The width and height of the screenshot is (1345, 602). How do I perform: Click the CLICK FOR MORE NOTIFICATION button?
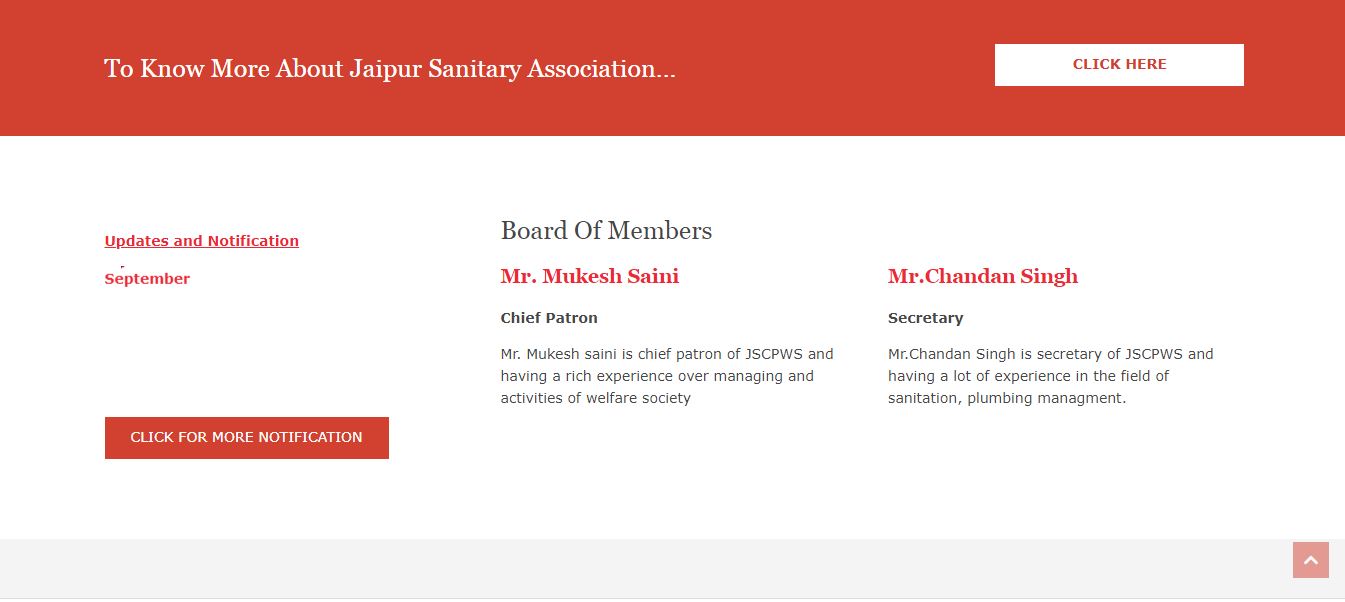[246, 438]
